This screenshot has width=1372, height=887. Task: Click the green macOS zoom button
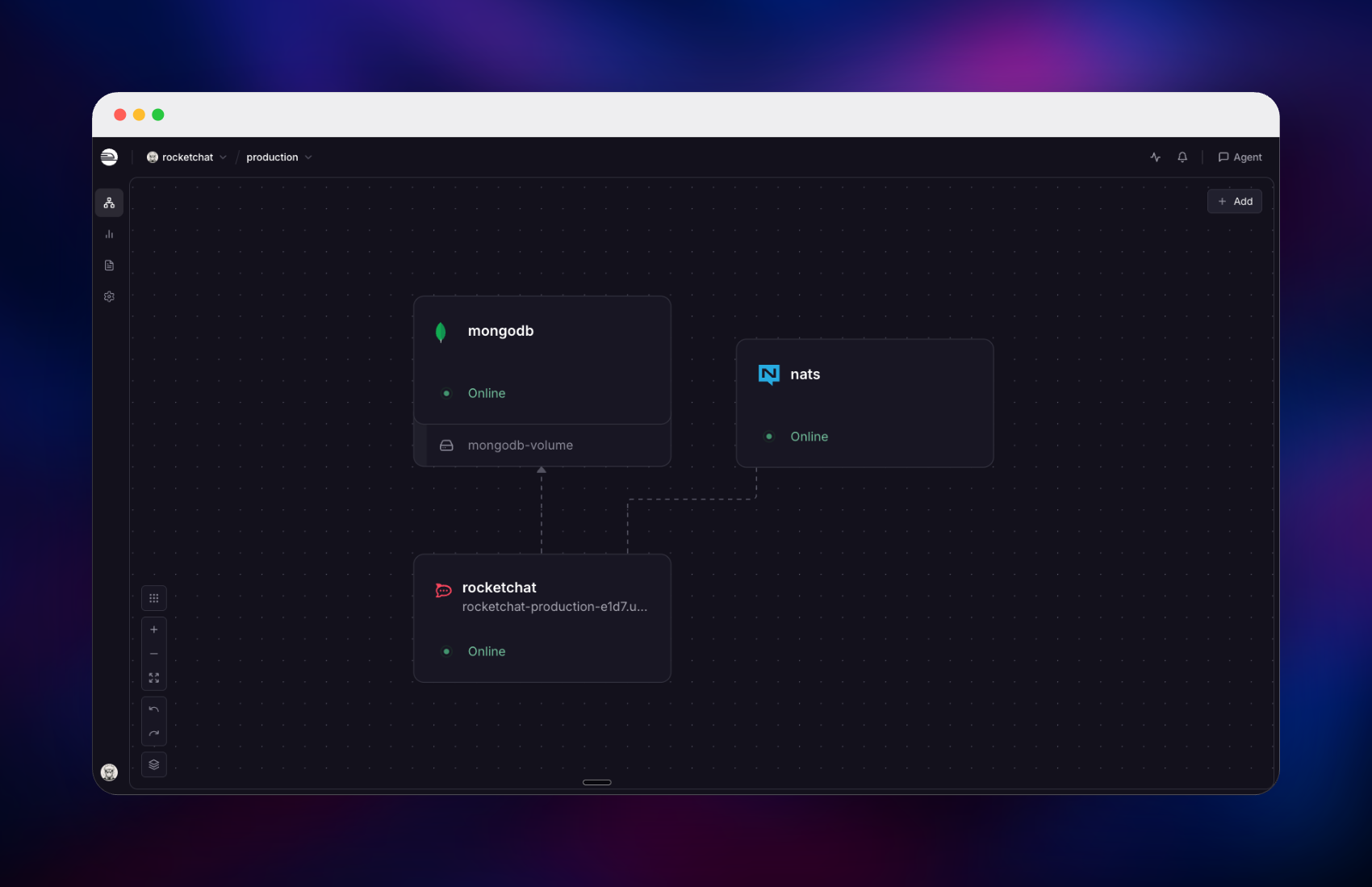tap(158, 115)
